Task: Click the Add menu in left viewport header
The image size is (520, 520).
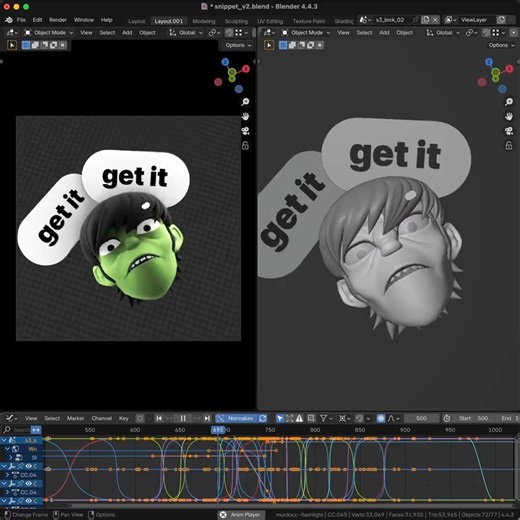Action: (x=127, y=33)
